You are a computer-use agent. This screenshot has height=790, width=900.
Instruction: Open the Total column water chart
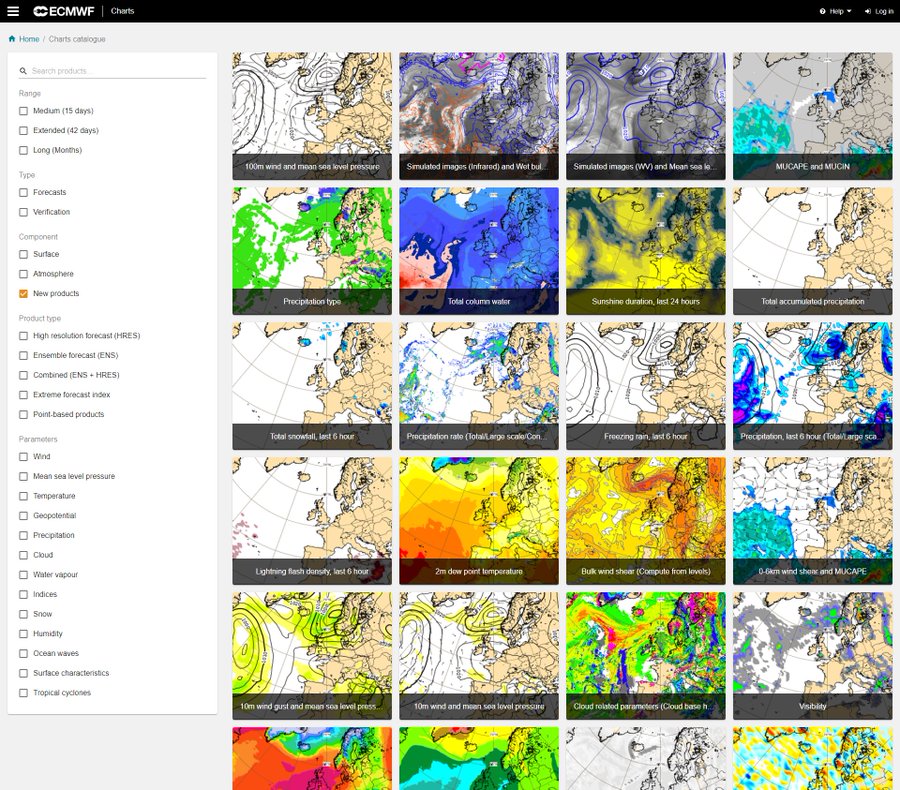click(479, 251)
